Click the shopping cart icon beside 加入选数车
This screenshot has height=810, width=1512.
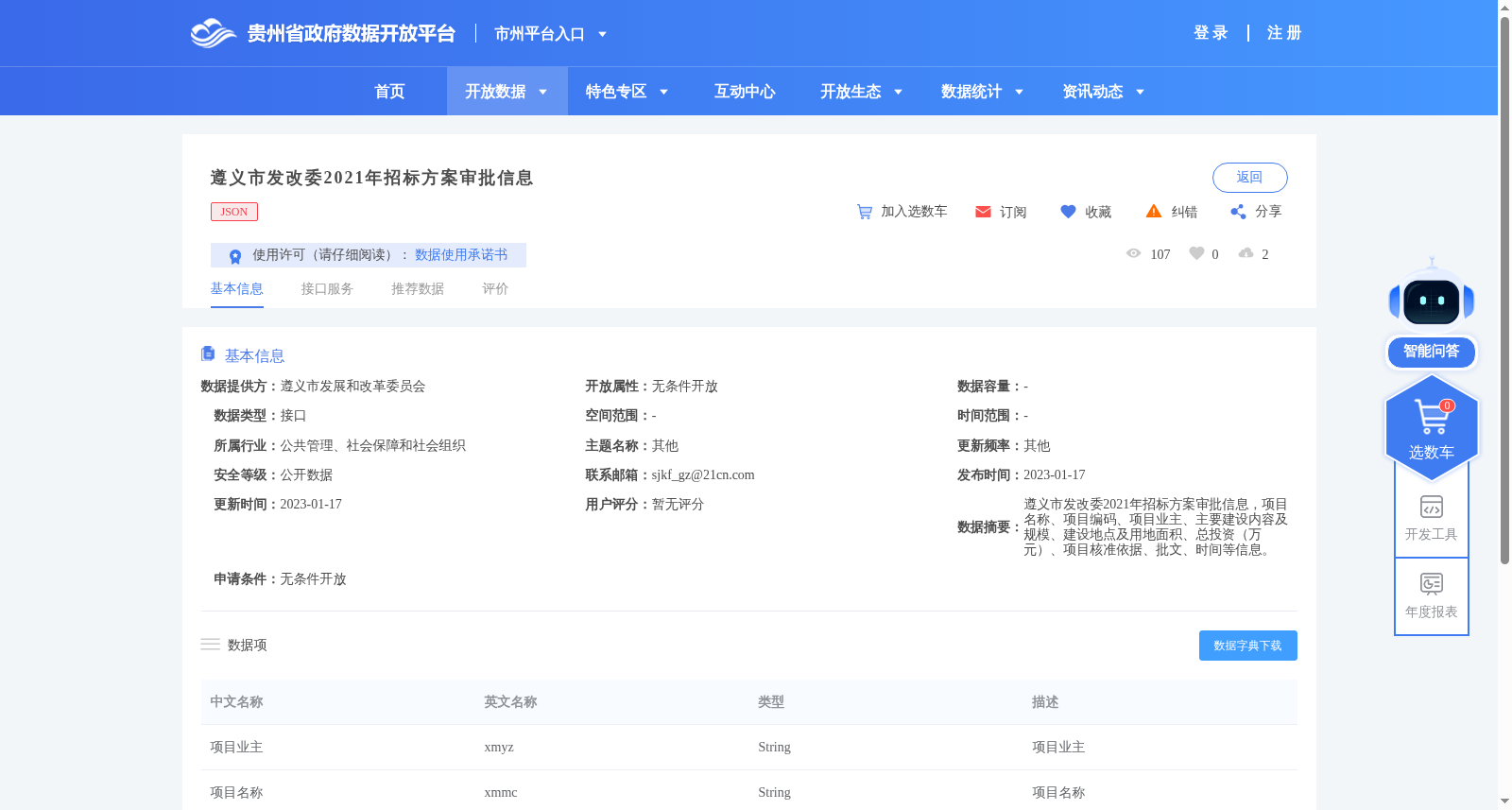coord(865,212)
